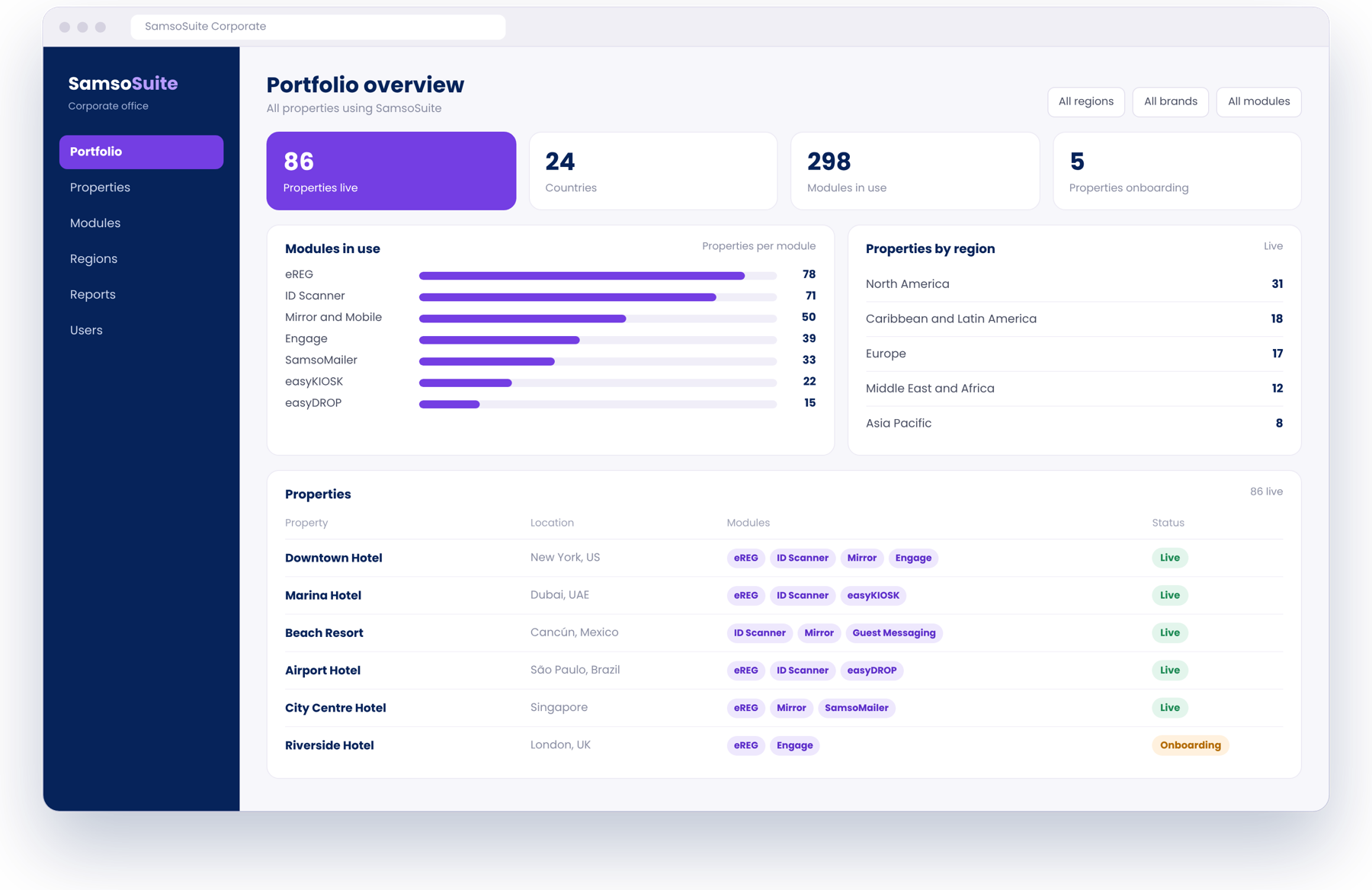Click the Dubai, UAE location cell

(559, 595)
